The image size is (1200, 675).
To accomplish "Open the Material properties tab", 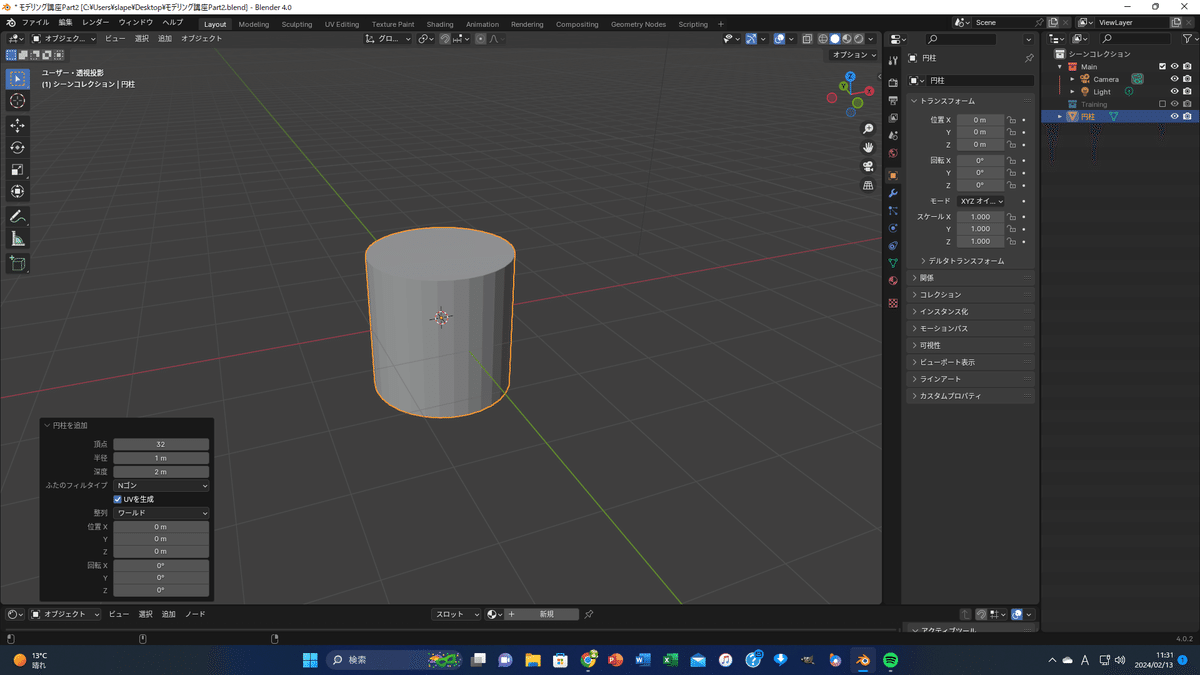I will (x=893, y=281).
